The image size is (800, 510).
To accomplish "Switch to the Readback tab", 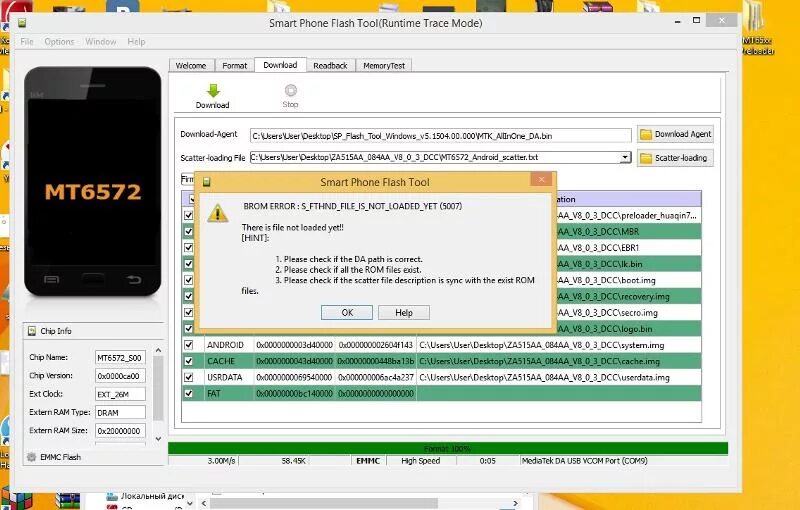I will click(330, 66).
